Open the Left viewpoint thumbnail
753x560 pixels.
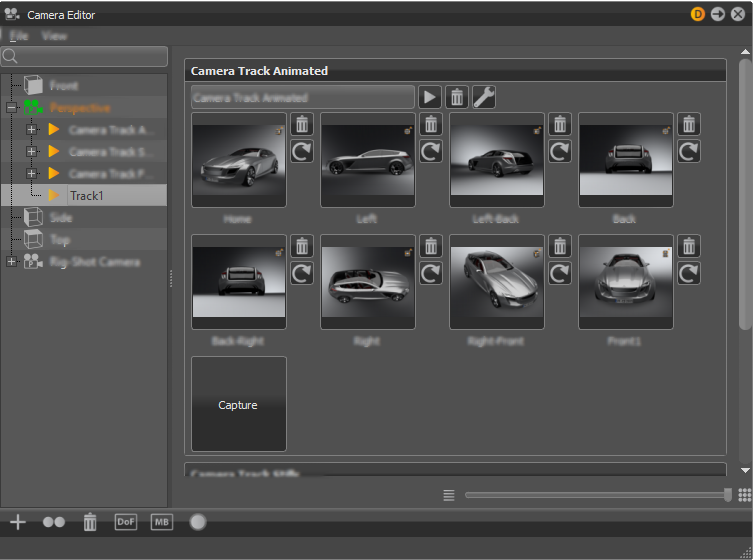tap(368, 160)
